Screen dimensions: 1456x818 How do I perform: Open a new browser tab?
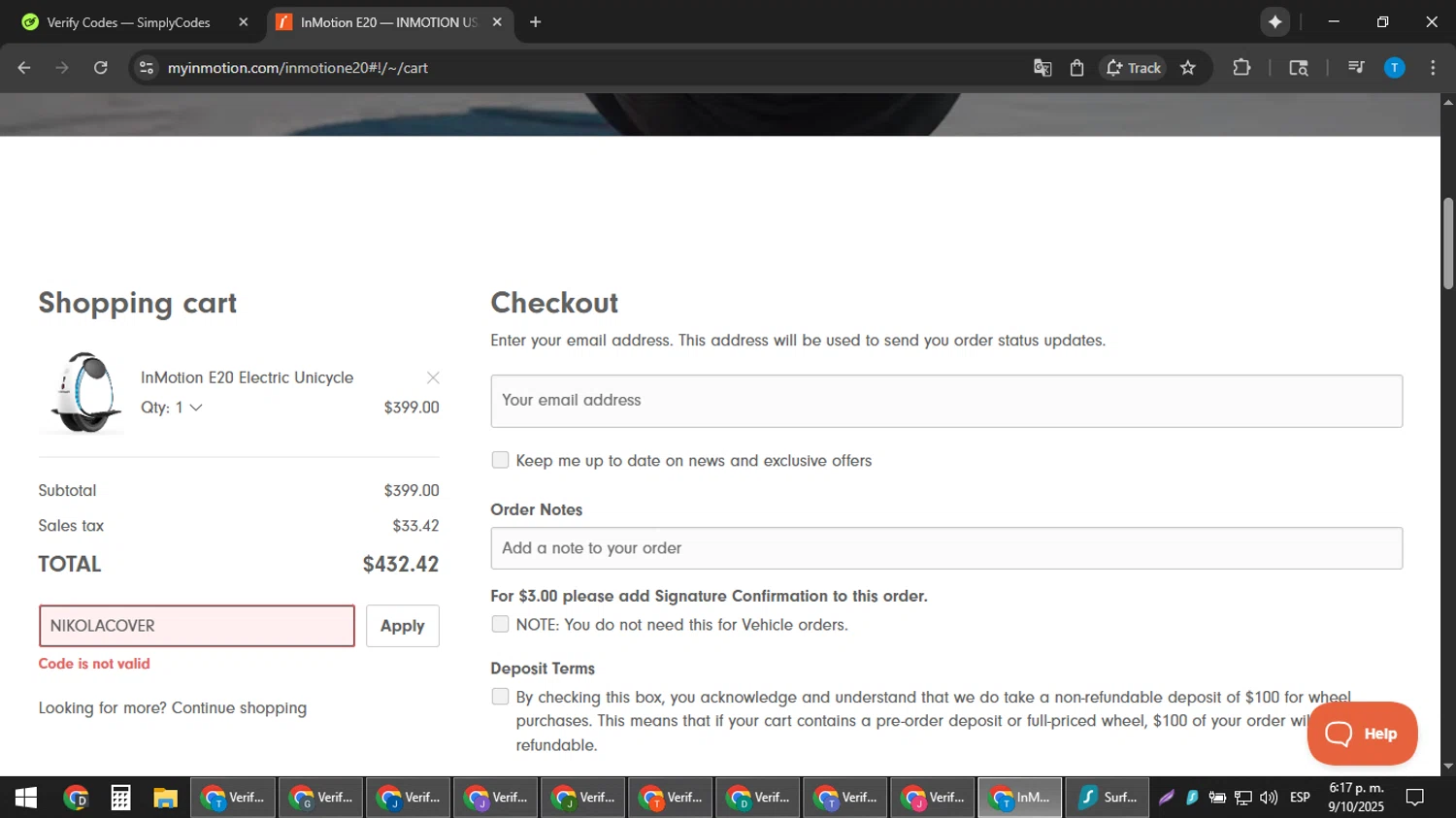pyautogui.click(x=535, y=21)
